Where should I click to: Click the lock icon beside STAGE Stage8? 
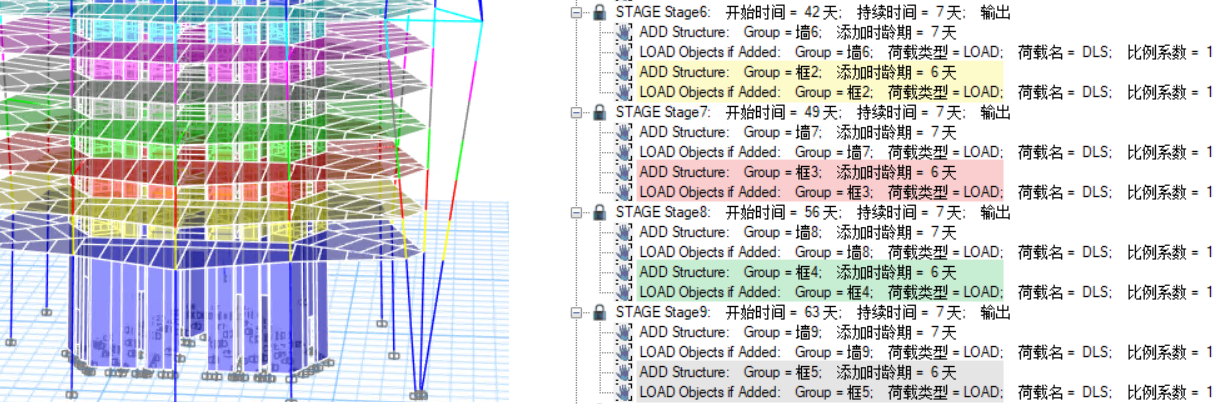[x=599, y=213]
